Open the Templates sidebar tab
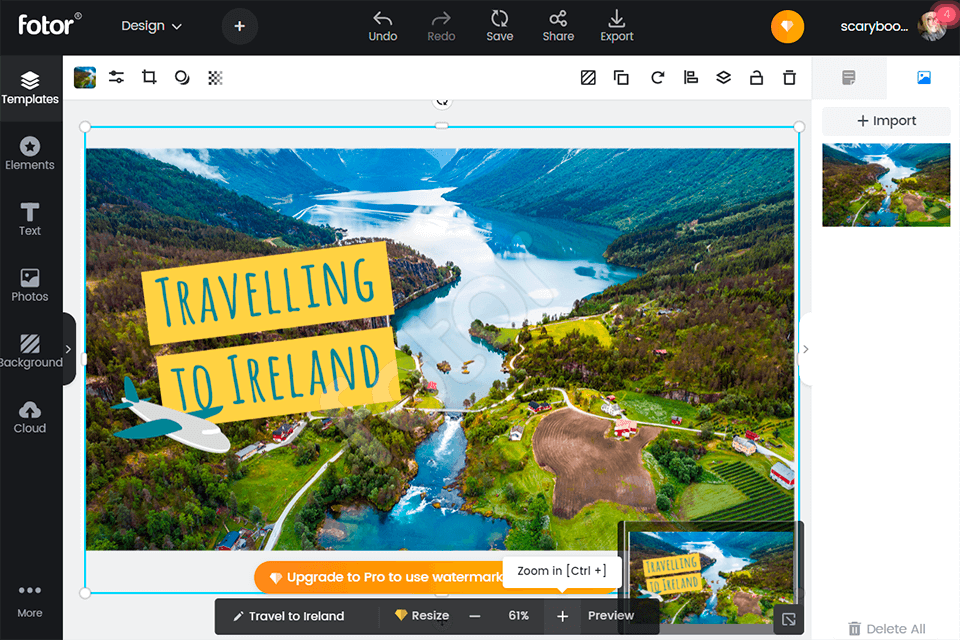Screen dimensions: 960x640 pos(30,87)
